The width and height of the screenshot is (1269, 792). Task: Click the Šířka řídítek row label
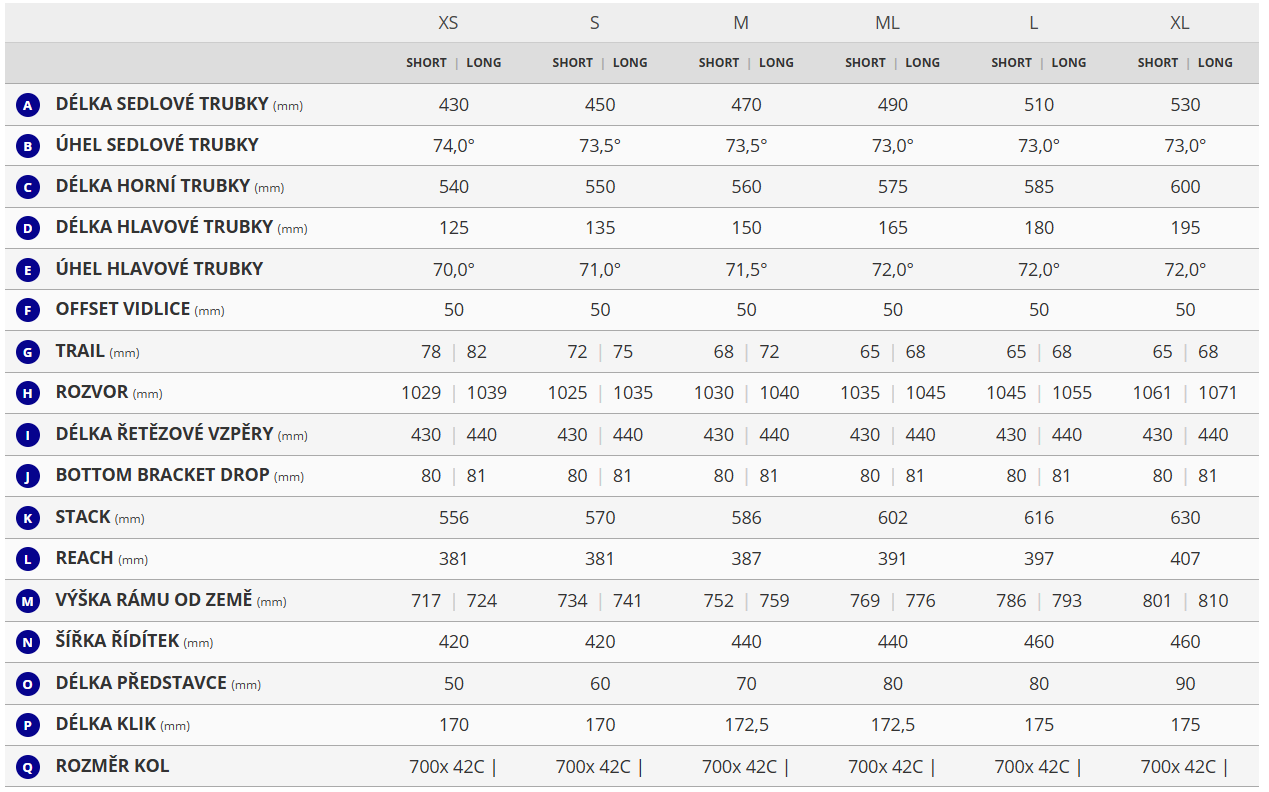[x=117, y=641]
